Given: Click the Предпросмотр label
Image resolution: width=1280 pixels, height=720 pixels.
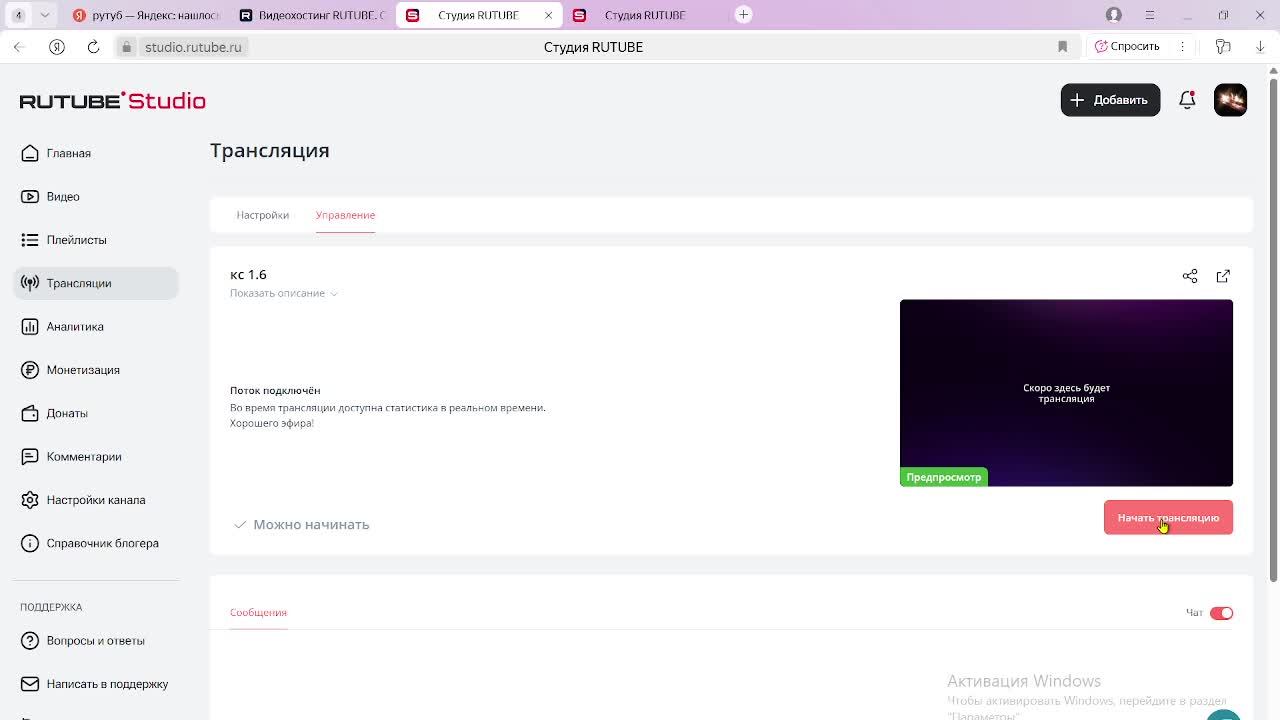Looking at the screenshot, I should [x=944, y=478].
